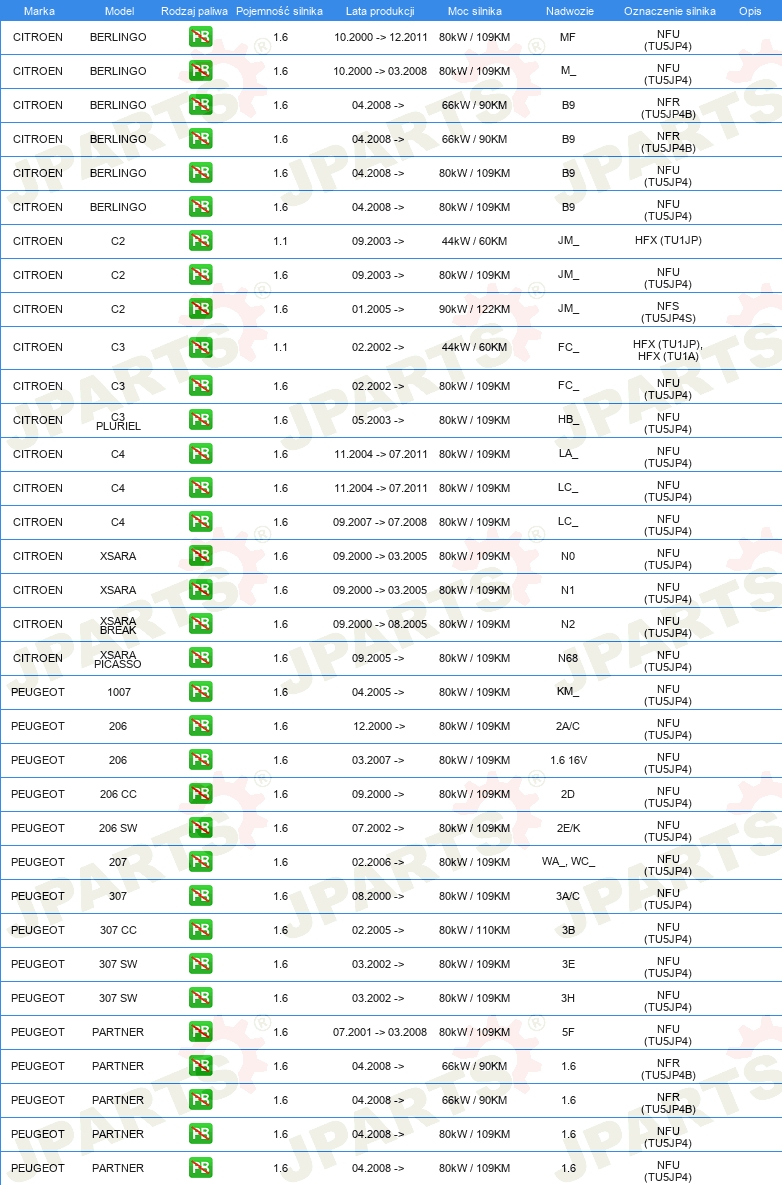Click the fuel icon in the Peugeot 1007 row
This screenshot has width=782, height=1185.
tap(200, 692)
